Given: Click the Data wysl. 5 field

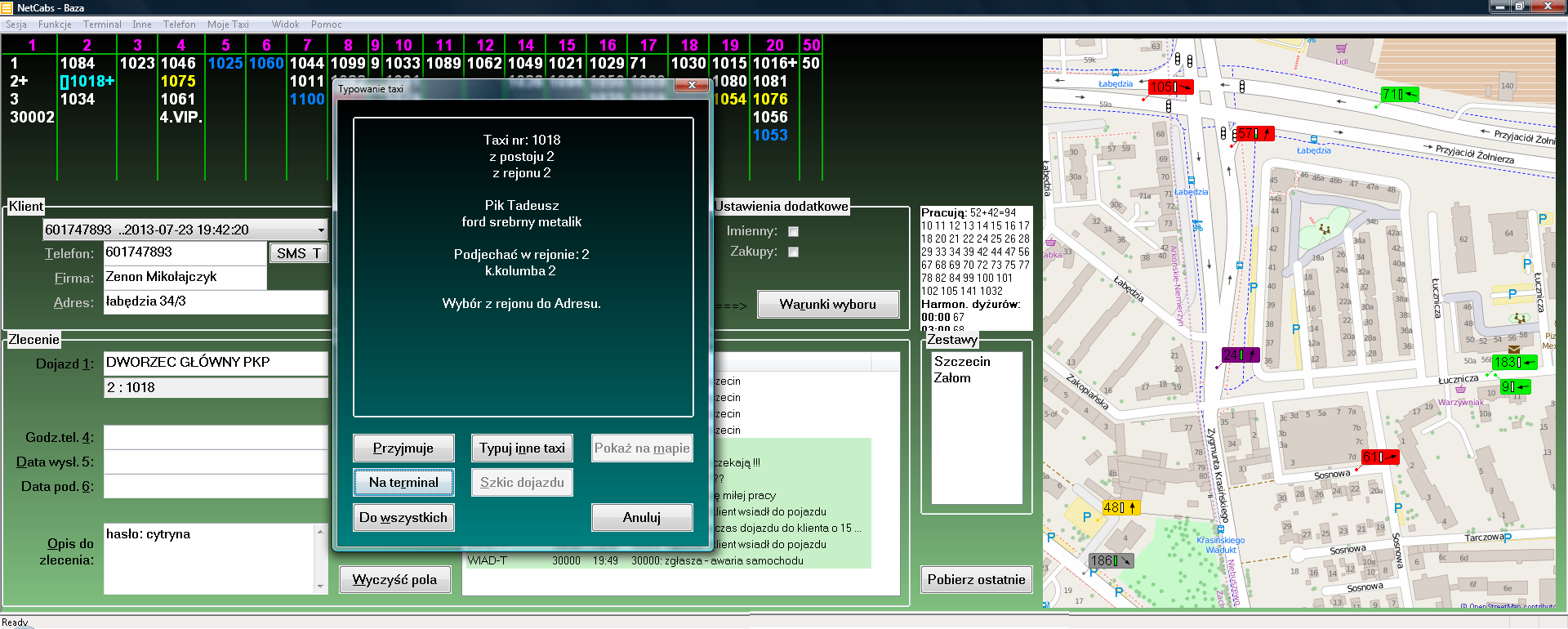Looking at the screenshot, I should pos(216,462).
